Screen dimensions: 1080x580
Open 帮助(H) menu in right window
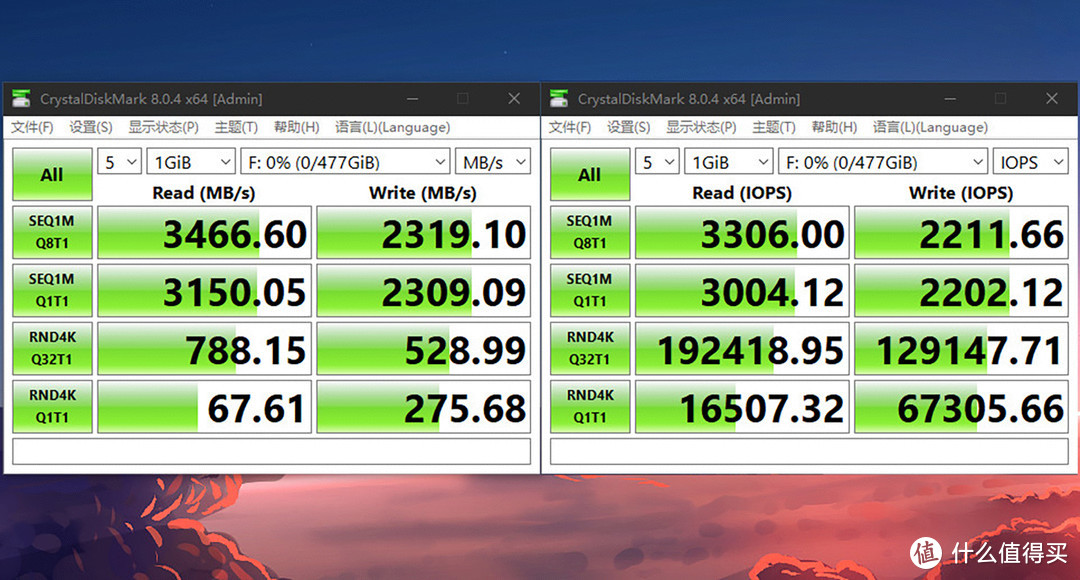click(834, 127)
